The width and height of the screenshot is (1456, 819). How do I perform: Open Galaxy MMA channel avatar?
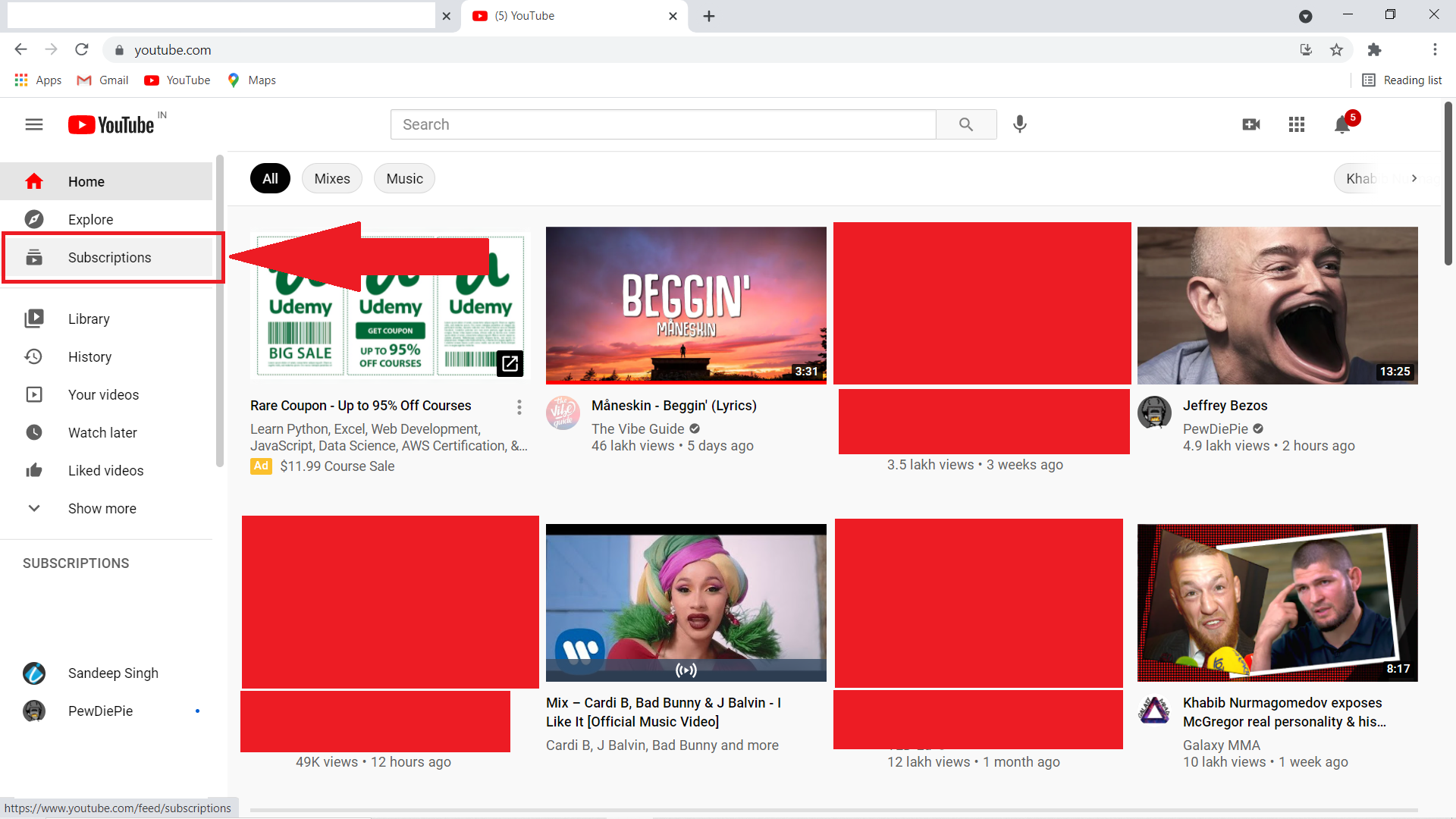coord(1154,711)
